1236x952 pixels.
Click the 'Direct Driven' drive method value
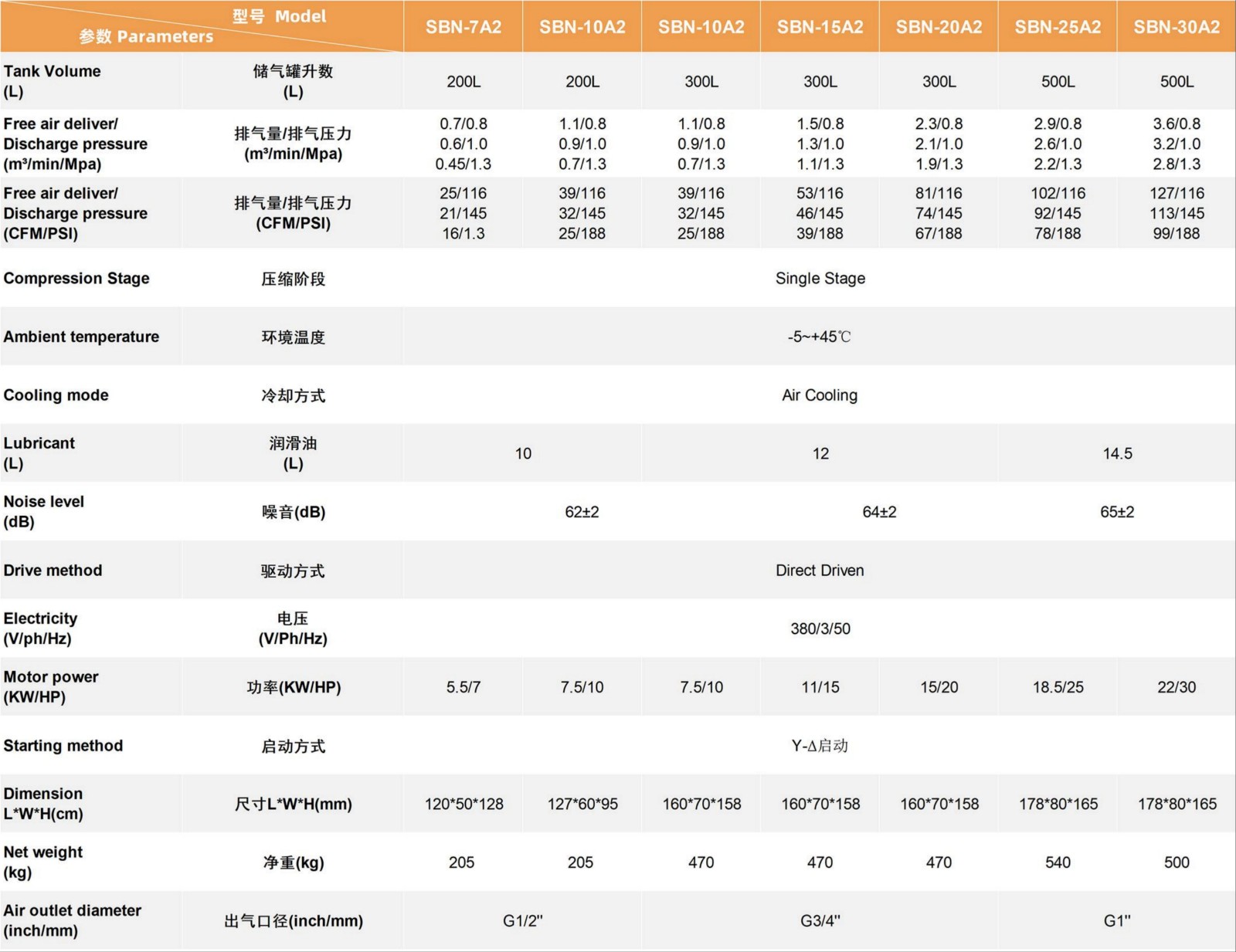click(x=820, y=571)
